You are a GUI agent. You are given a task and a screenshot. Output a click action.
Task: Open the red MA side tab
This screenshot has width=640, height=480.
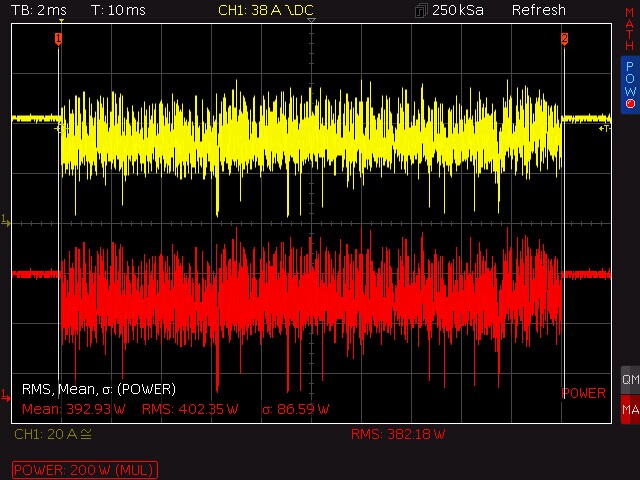(629, 409)
